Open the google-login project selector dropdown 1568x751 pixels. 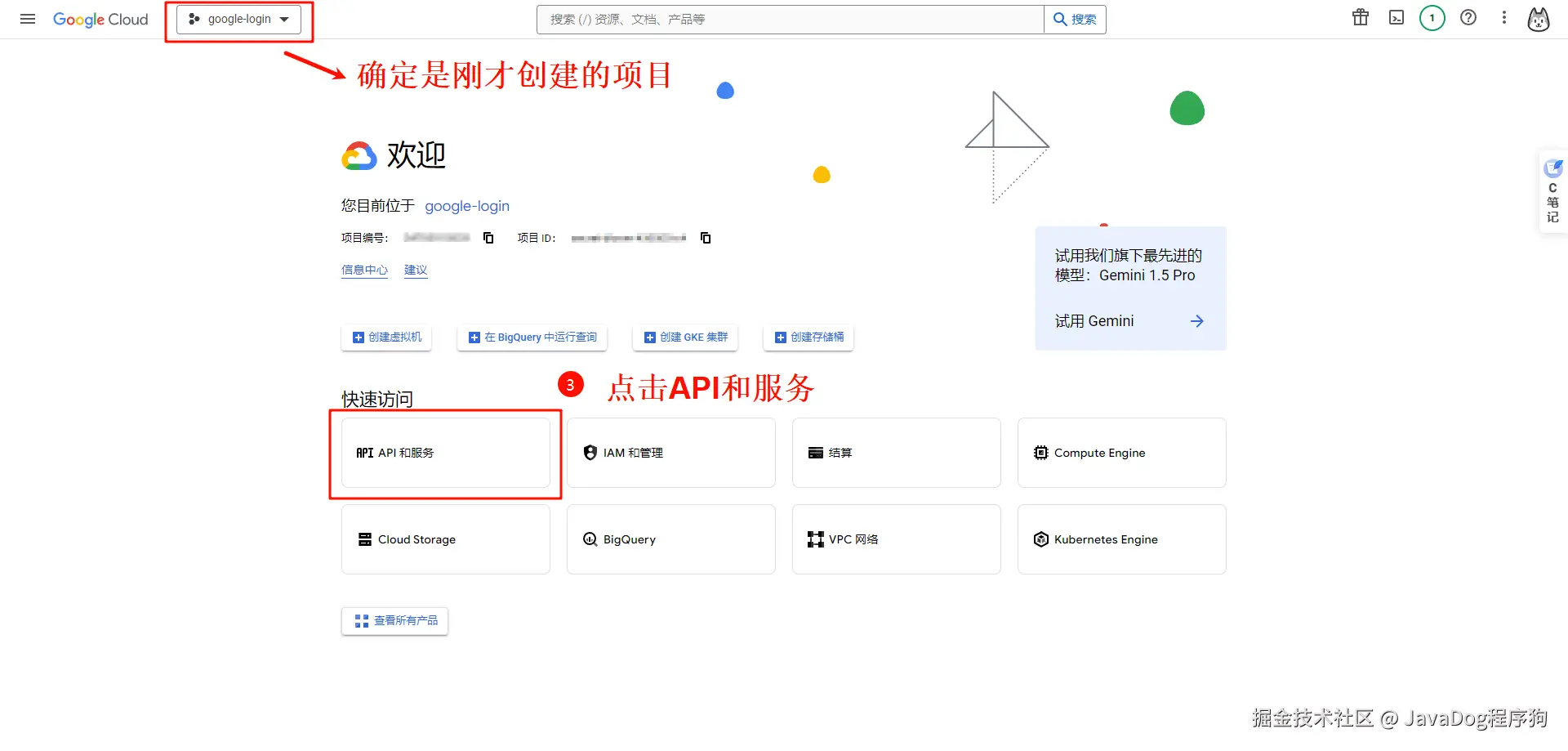(x=238, y=19)
